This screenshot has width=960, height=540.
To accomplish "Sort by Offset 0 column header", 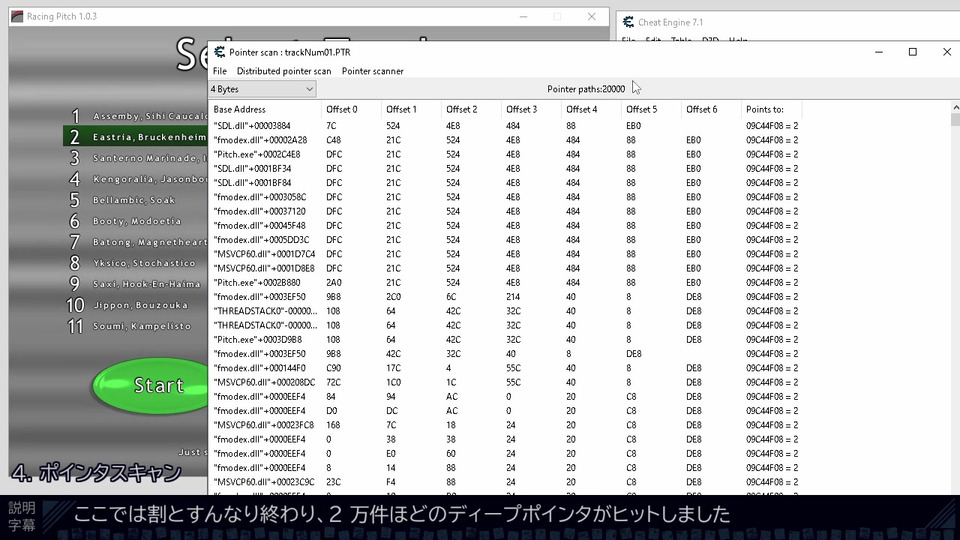I will coord(351,110).
